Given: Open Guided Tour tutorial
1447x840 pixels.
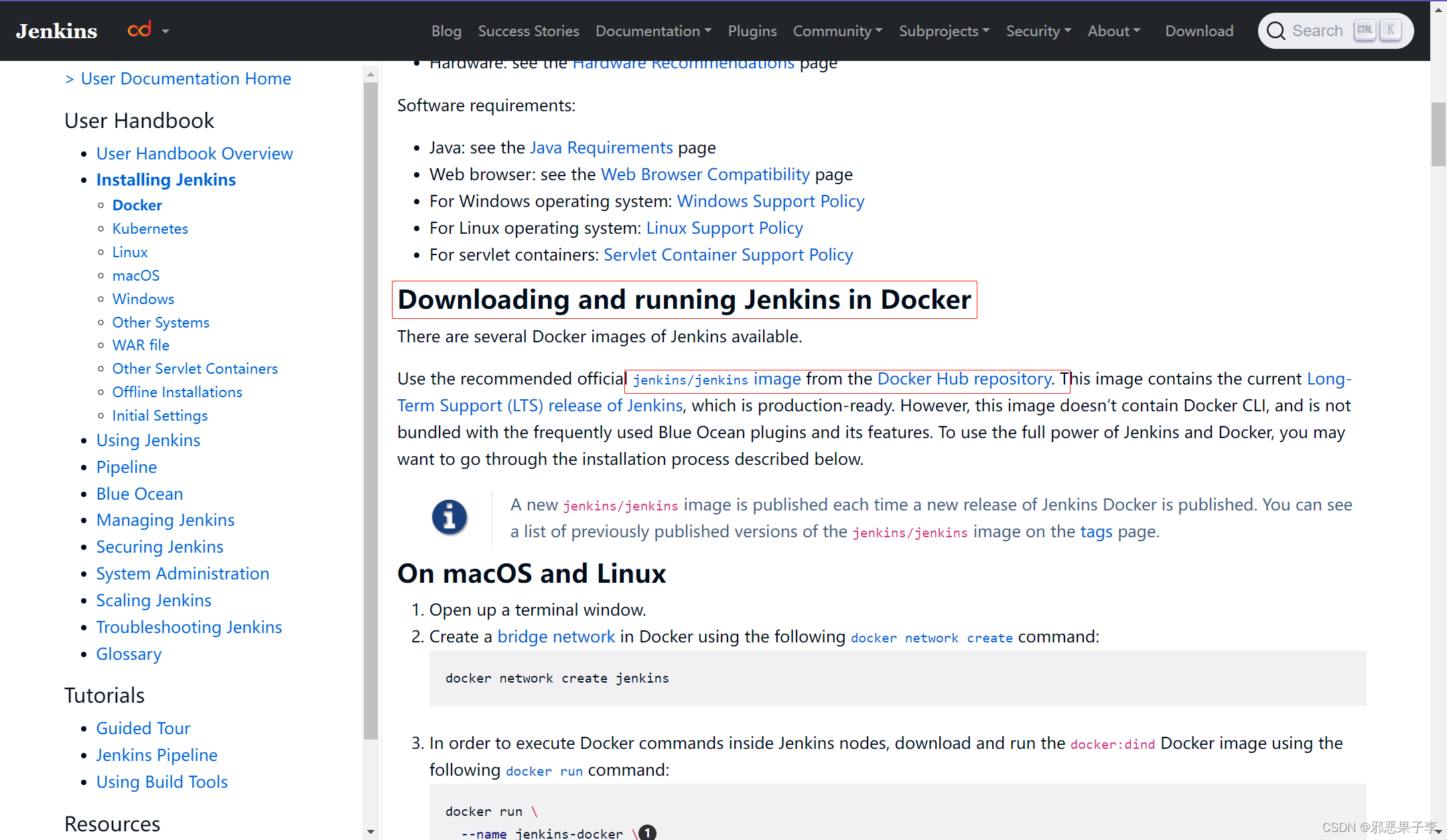Looking at the screenshot, I should point(143,728).
